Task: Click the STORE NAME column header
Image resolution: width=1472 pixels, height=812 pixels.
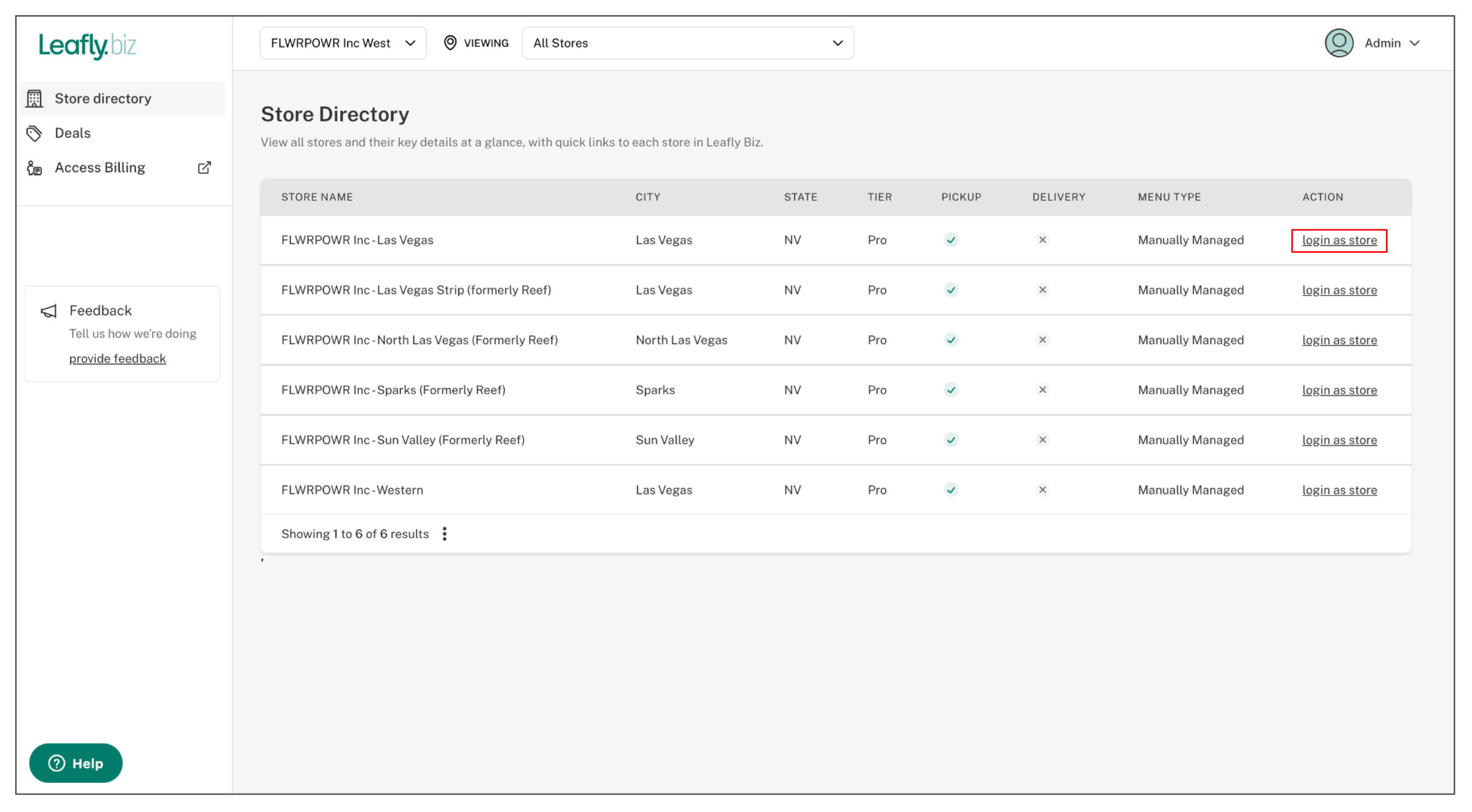Action: [317, 197]
